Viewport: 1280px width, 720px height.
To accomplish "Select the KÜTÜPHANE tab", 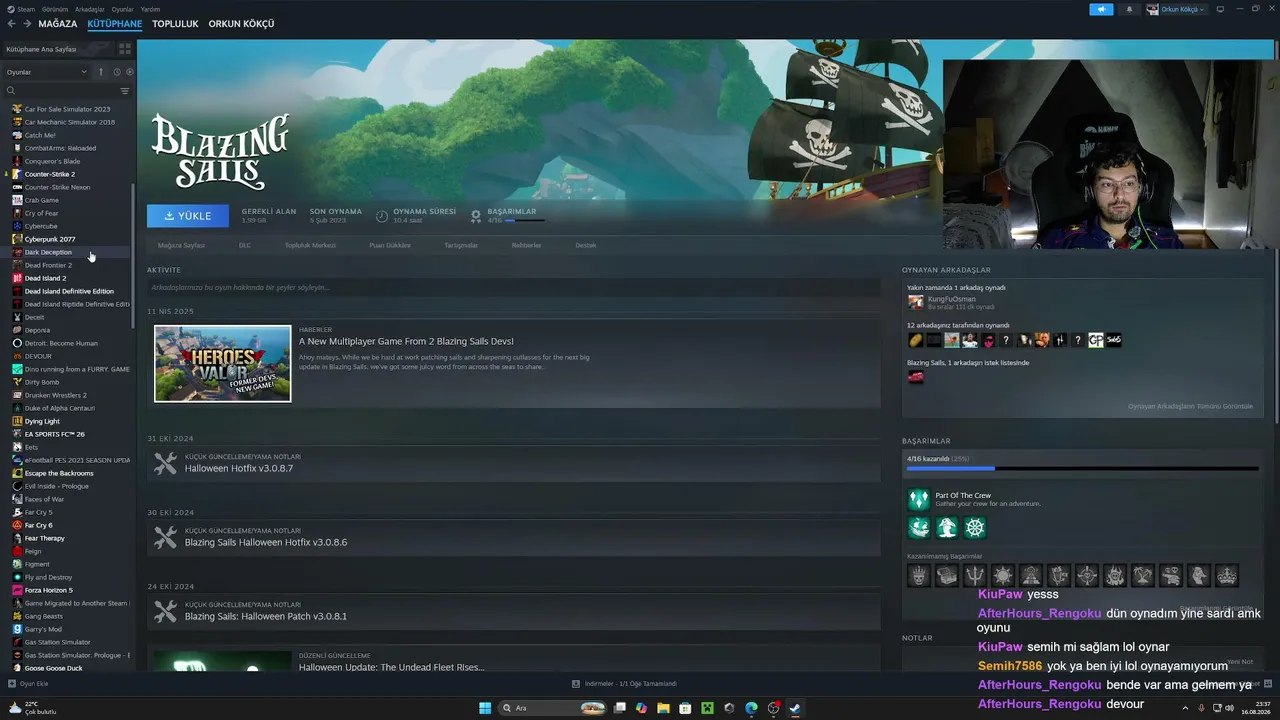I will pos(115,24).
